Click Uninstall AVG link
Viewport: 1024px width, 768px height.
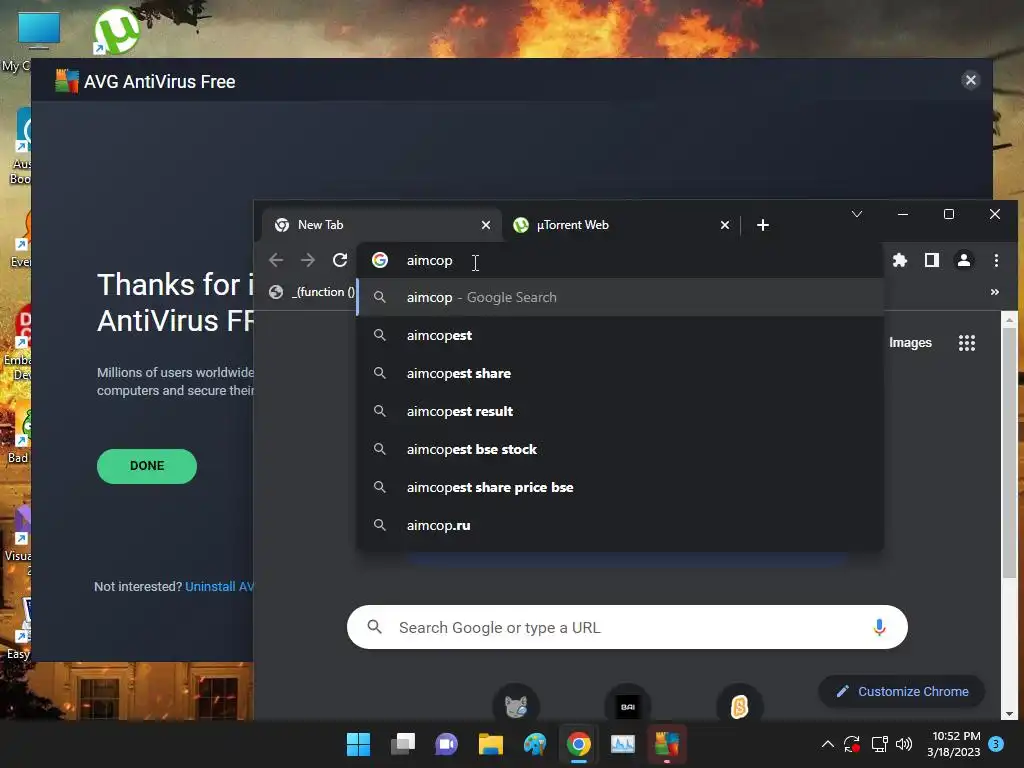coord(219,586)
